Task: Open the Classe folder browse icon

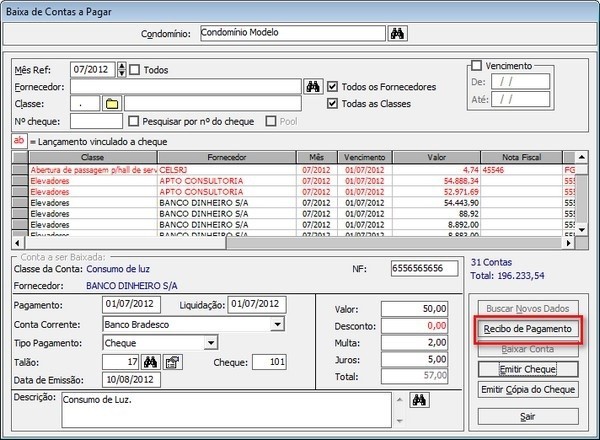Action: click(x=111, y=103)
